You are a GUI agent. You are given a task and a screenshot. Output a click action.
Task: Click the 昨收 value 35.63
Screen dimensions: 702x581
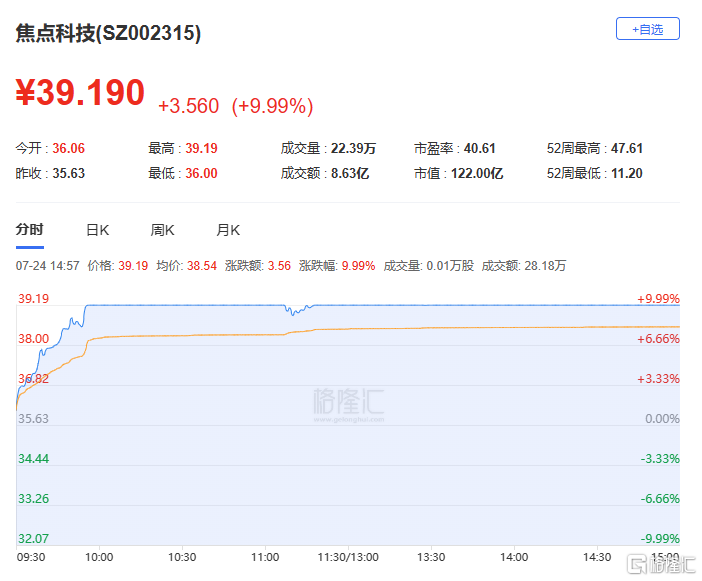point(68,173)
